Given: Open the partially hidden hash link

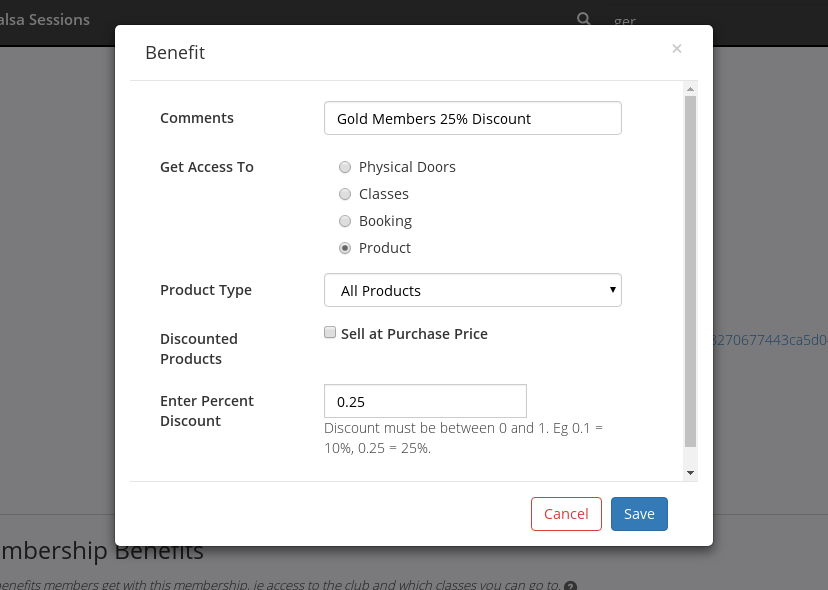Looking at the screenshot, I should tap(770, 340).
